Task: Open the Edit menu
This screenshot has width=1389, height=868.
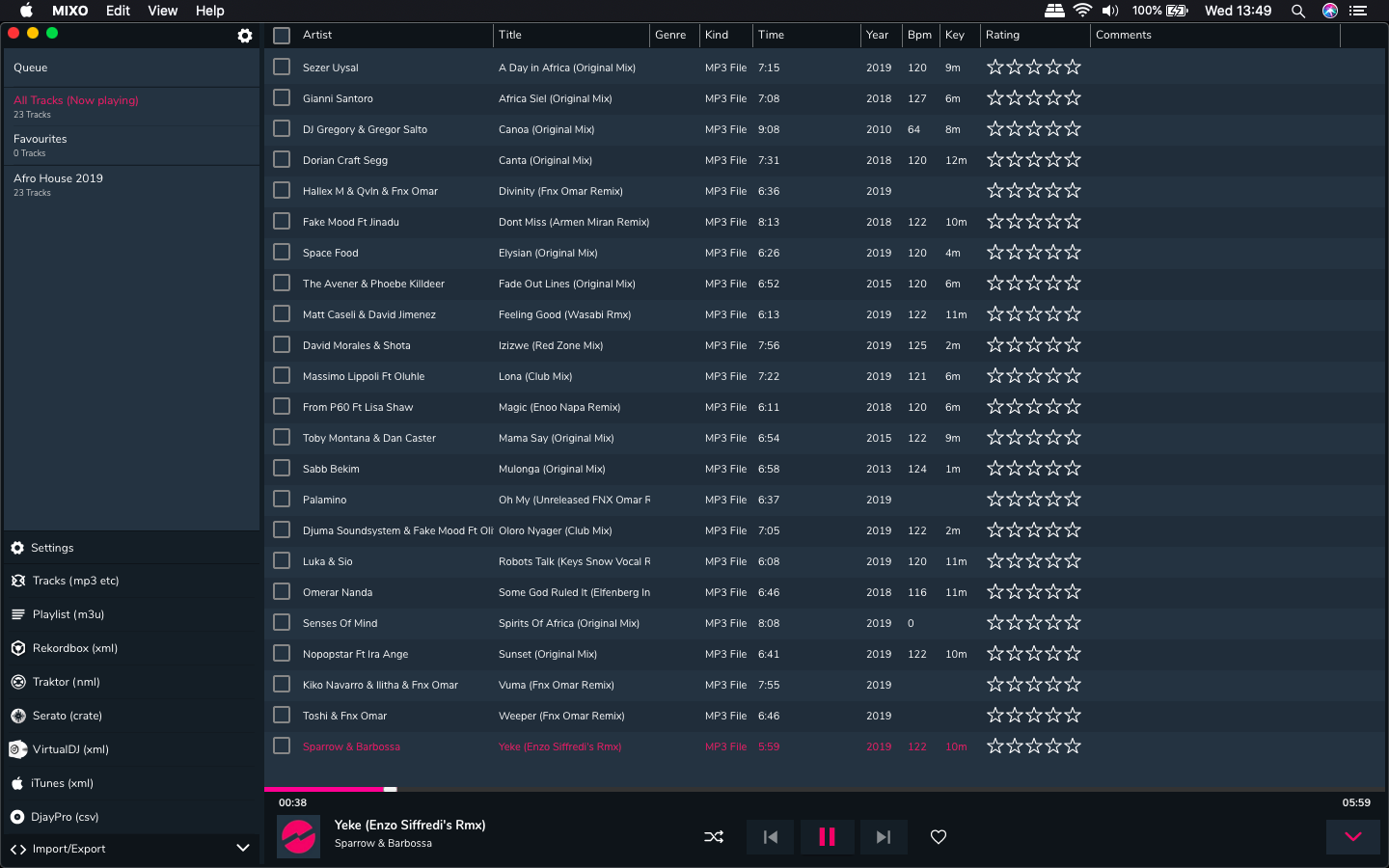Action: (118, 11)
